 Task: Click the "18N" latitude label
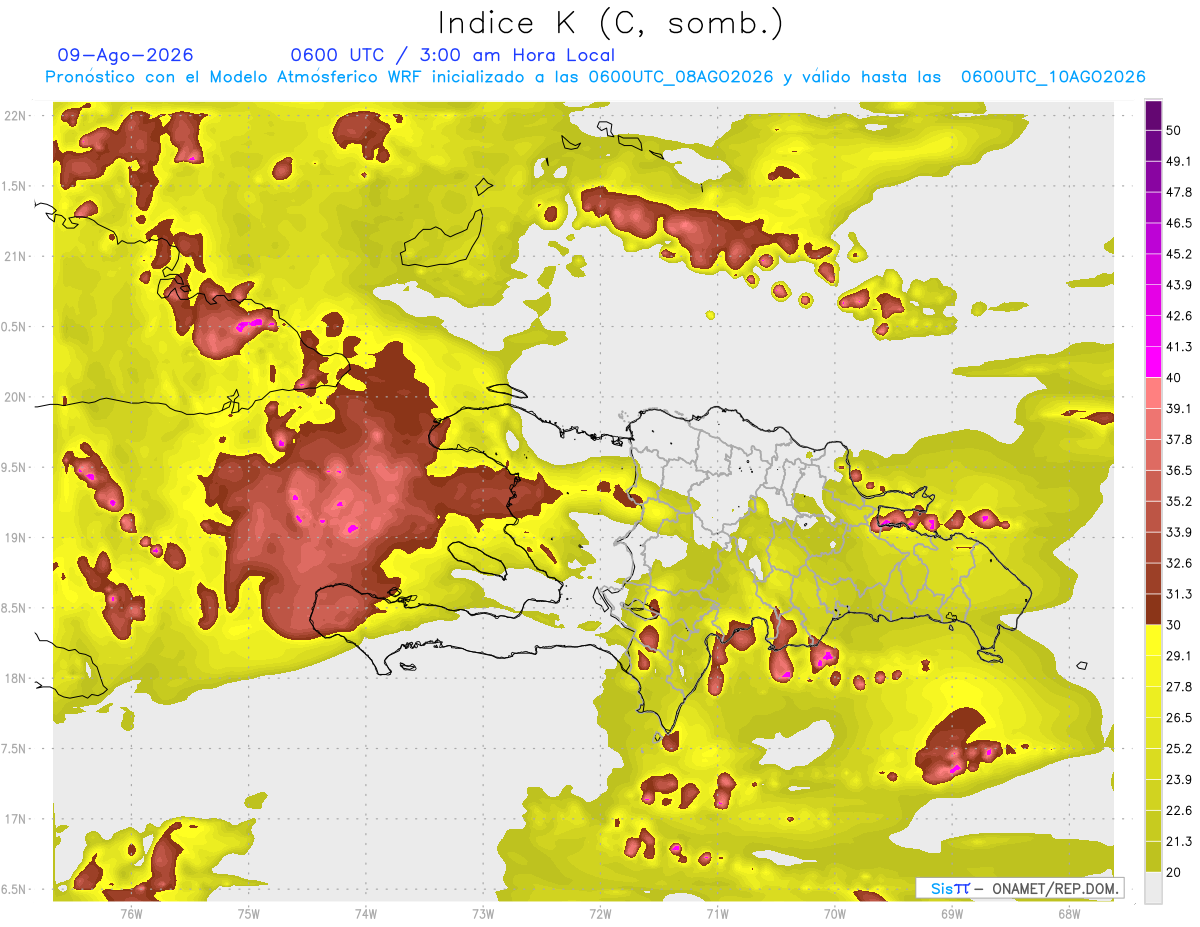(x=15, y=678)
